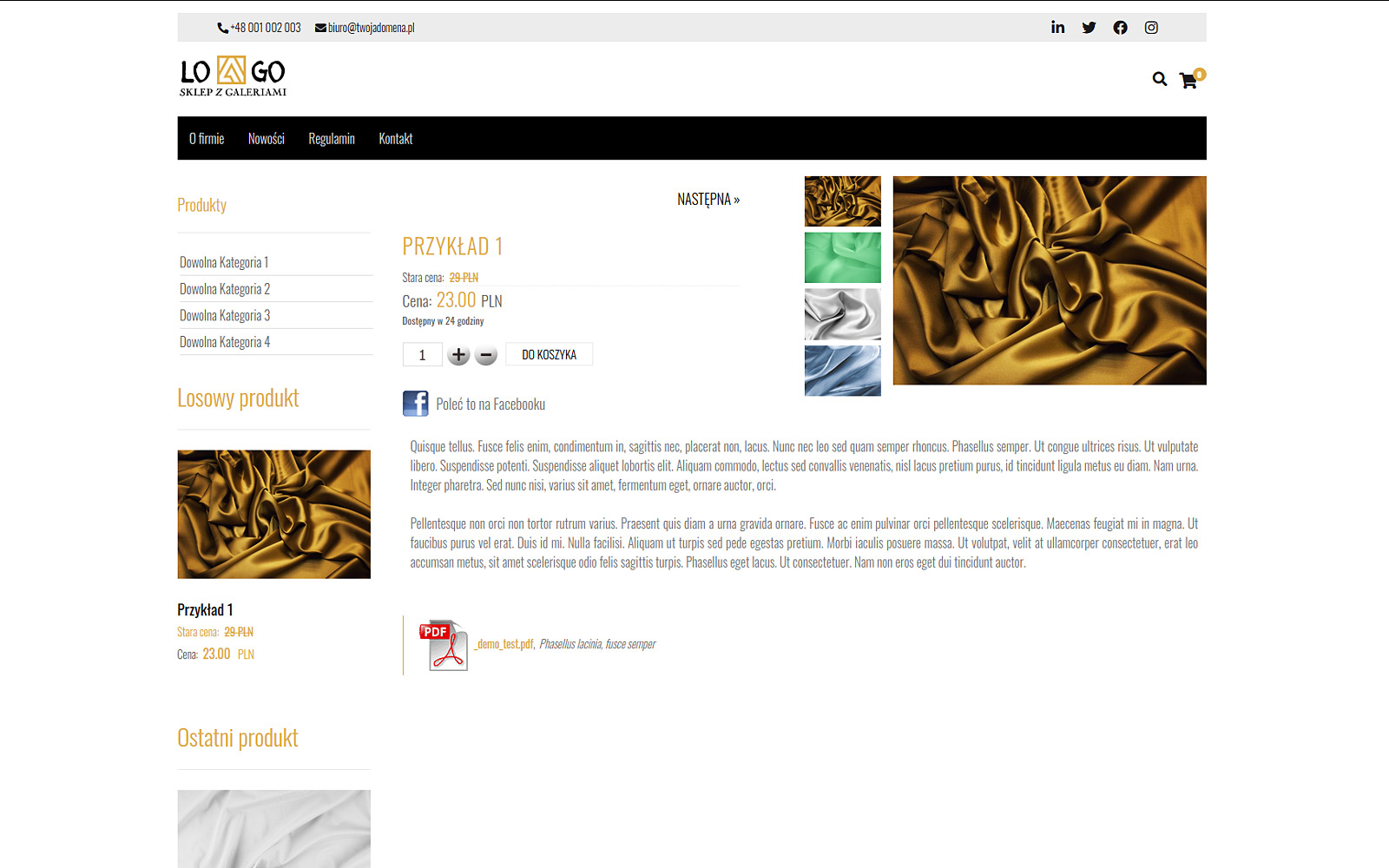Image resolution: width=1389 pixels, height=868 pixels.
Task: Open the Facebook icon in top bar
Action: 1120,27
